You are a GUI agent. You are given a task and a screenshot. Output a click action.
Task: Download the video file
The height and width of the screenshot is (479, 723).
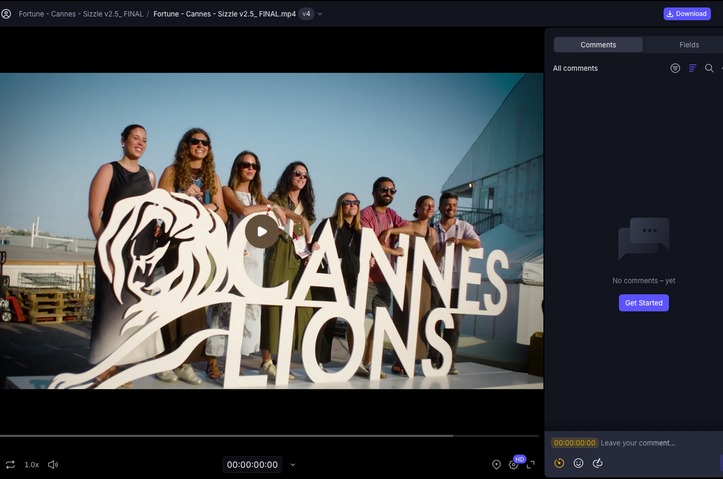pos(687,14)
